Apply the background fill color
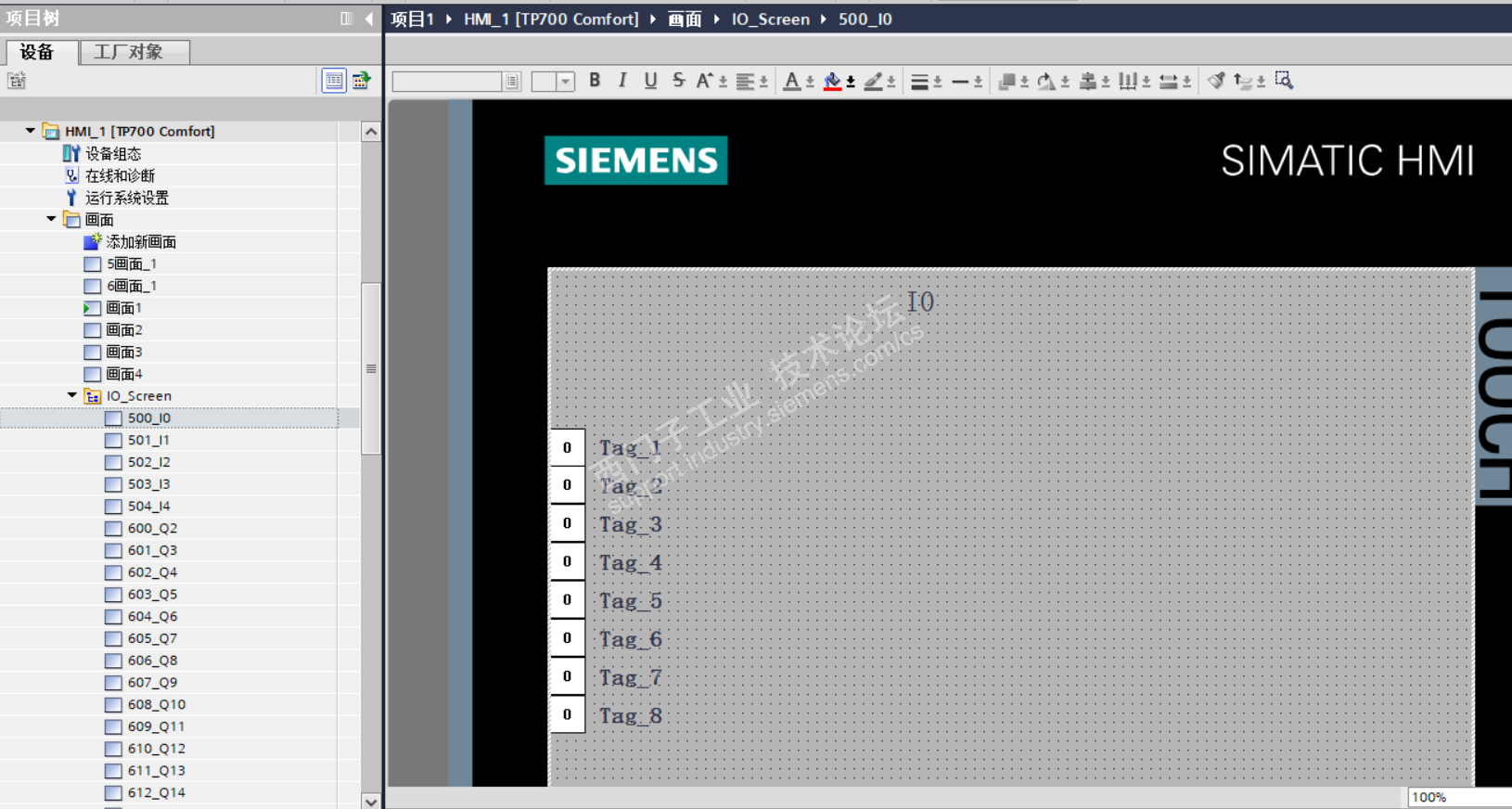Screen dimensions: 1512x809 click(x=832, y=82)
